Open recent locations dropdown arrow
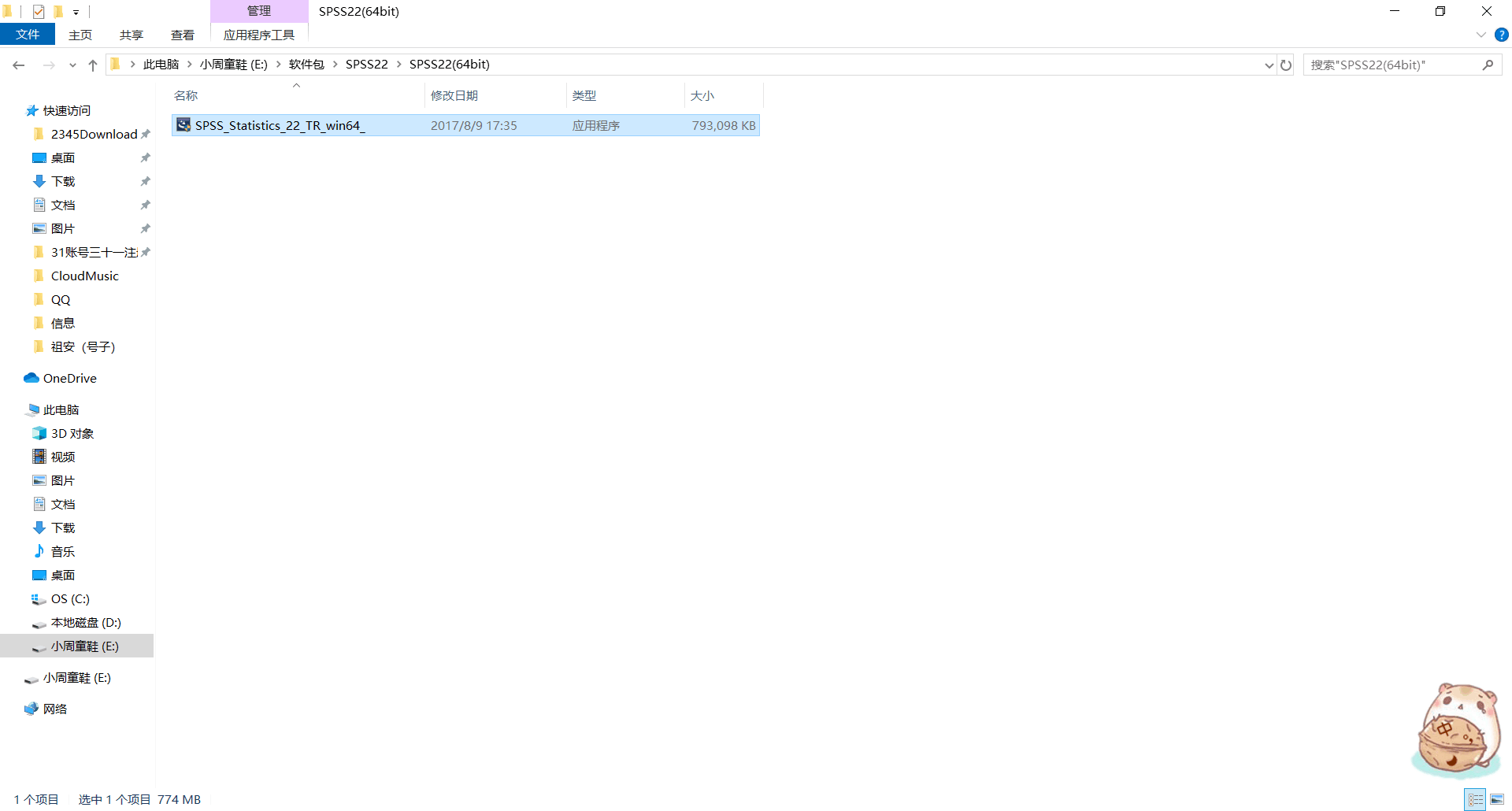This screenshot has width=1512, height=811. click(x=72, y=65)
